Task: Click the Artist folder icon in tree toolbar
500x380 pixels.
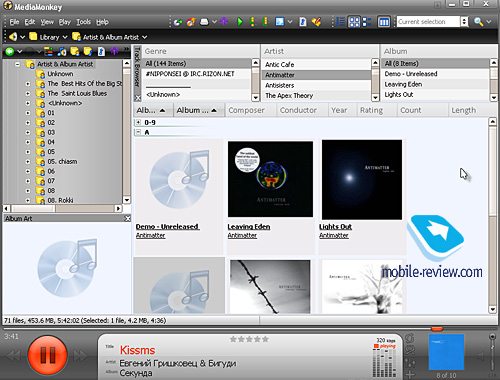Action: pos(75,52)
